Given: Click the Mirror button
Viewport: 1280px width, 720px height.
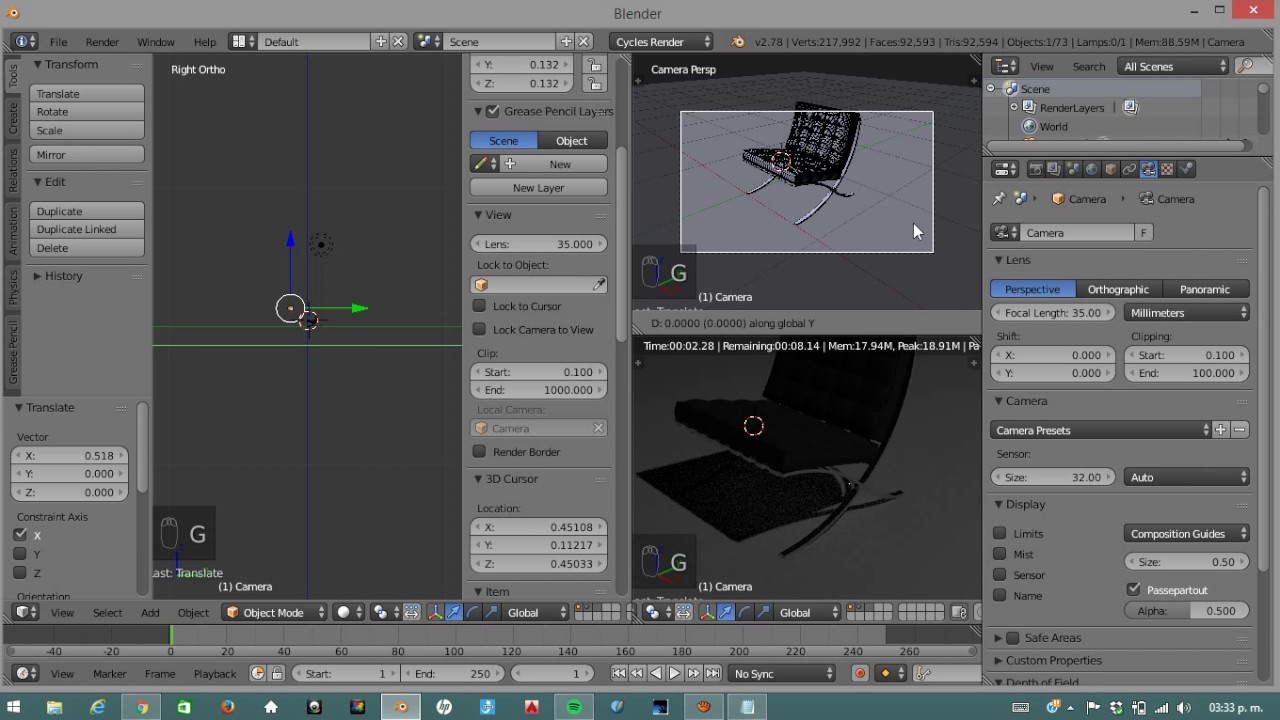Looking at the screenshot, I should click(87, 155).
